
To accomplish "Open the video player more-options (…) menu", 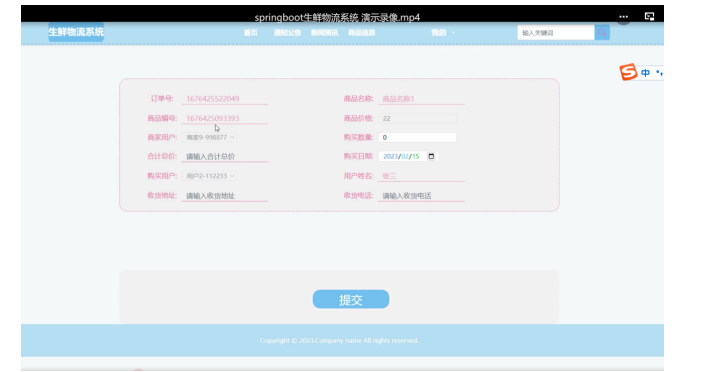I will 623,17.
